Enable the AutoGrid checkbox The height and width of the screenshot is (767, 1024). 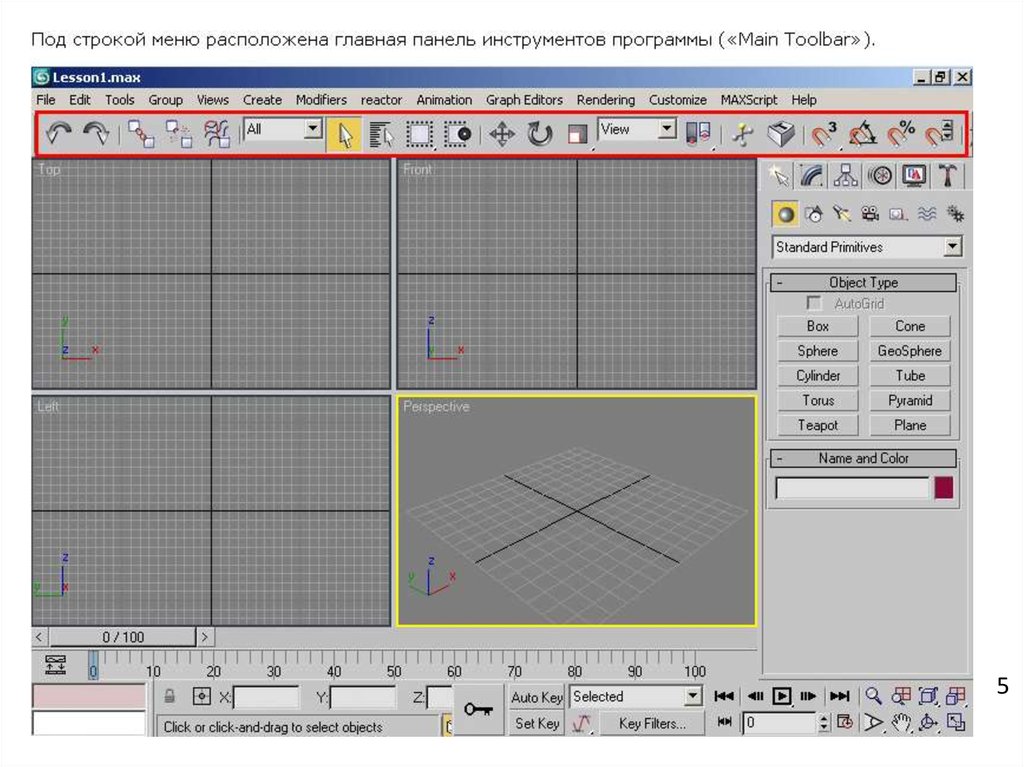pyautogui.click(x=814, y=303)
